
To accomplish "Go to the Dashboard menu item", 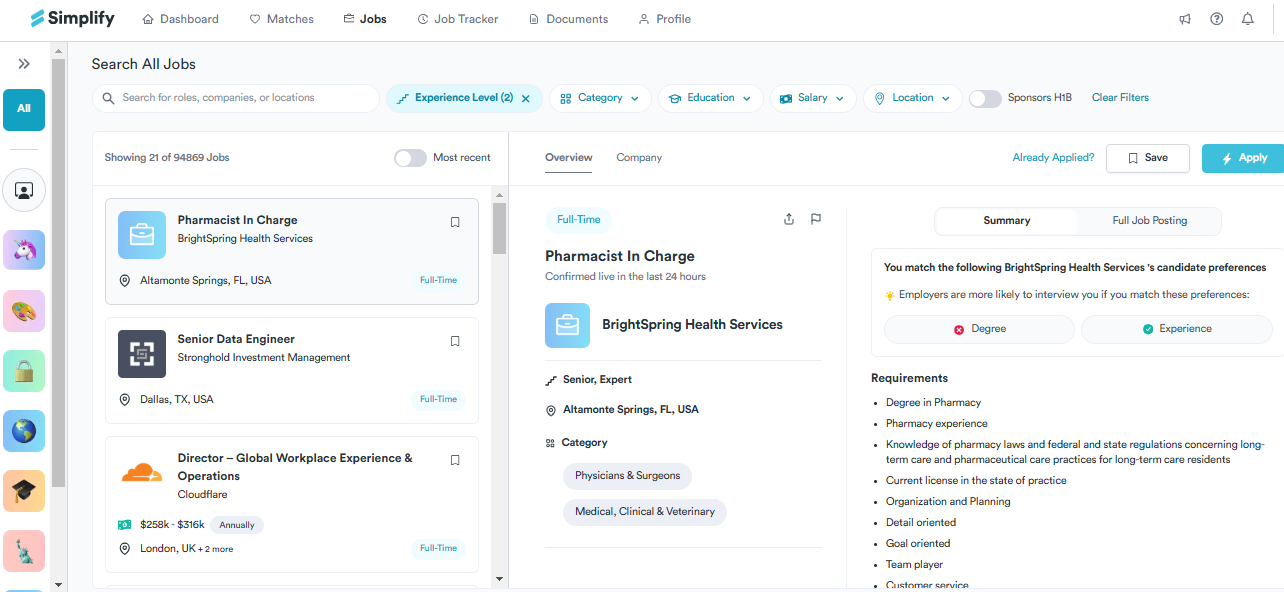I will click(x=180, y=19).
